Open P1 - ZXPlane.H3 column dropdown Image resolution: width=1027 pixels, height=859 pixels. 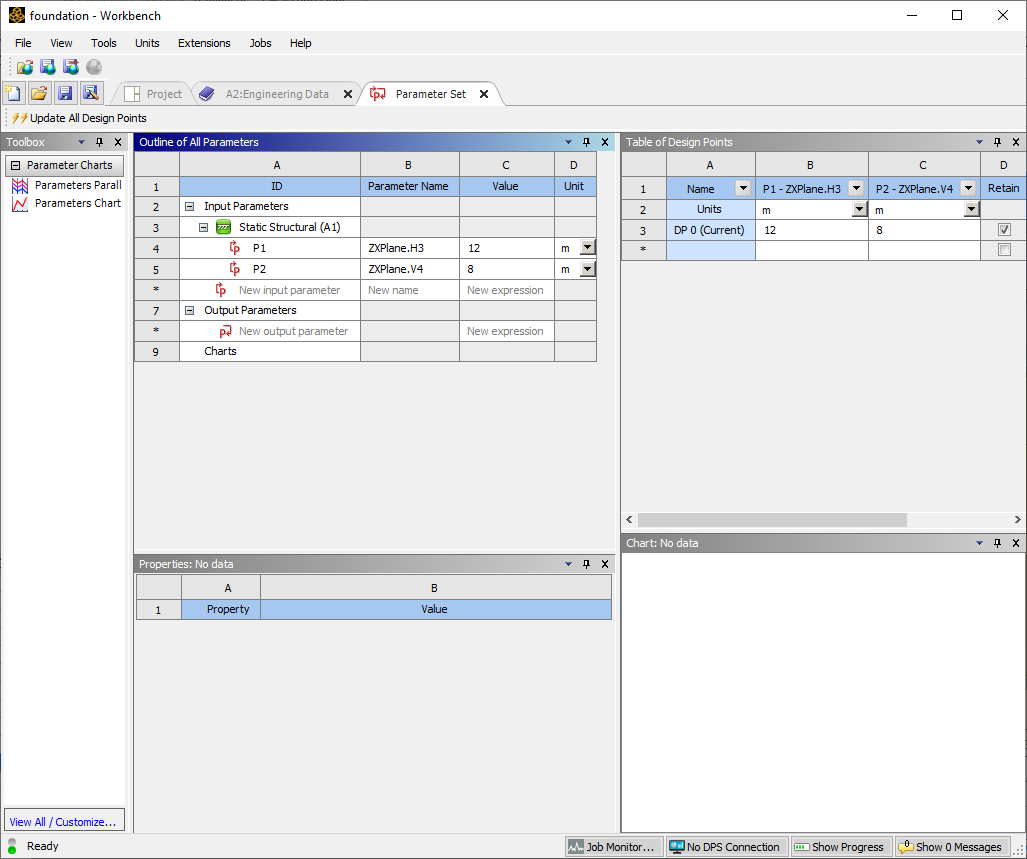coord(855,189)
